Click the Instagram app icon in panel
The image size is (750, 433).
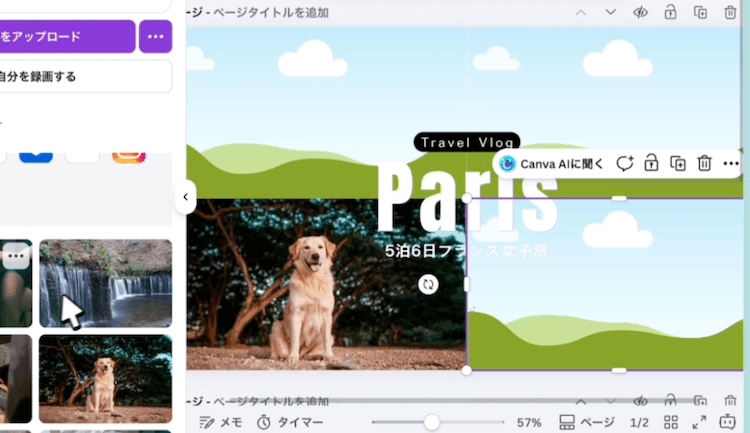pyautogui.click(x=129, y=157)
